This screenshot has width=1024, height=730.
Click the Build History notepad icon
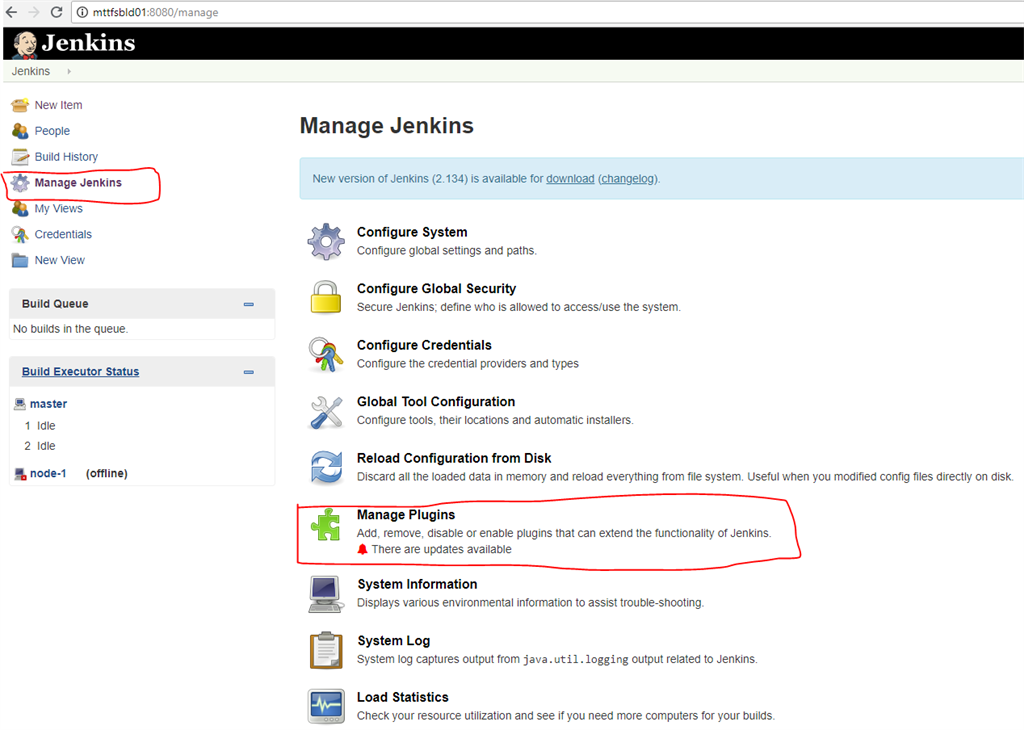20,157
